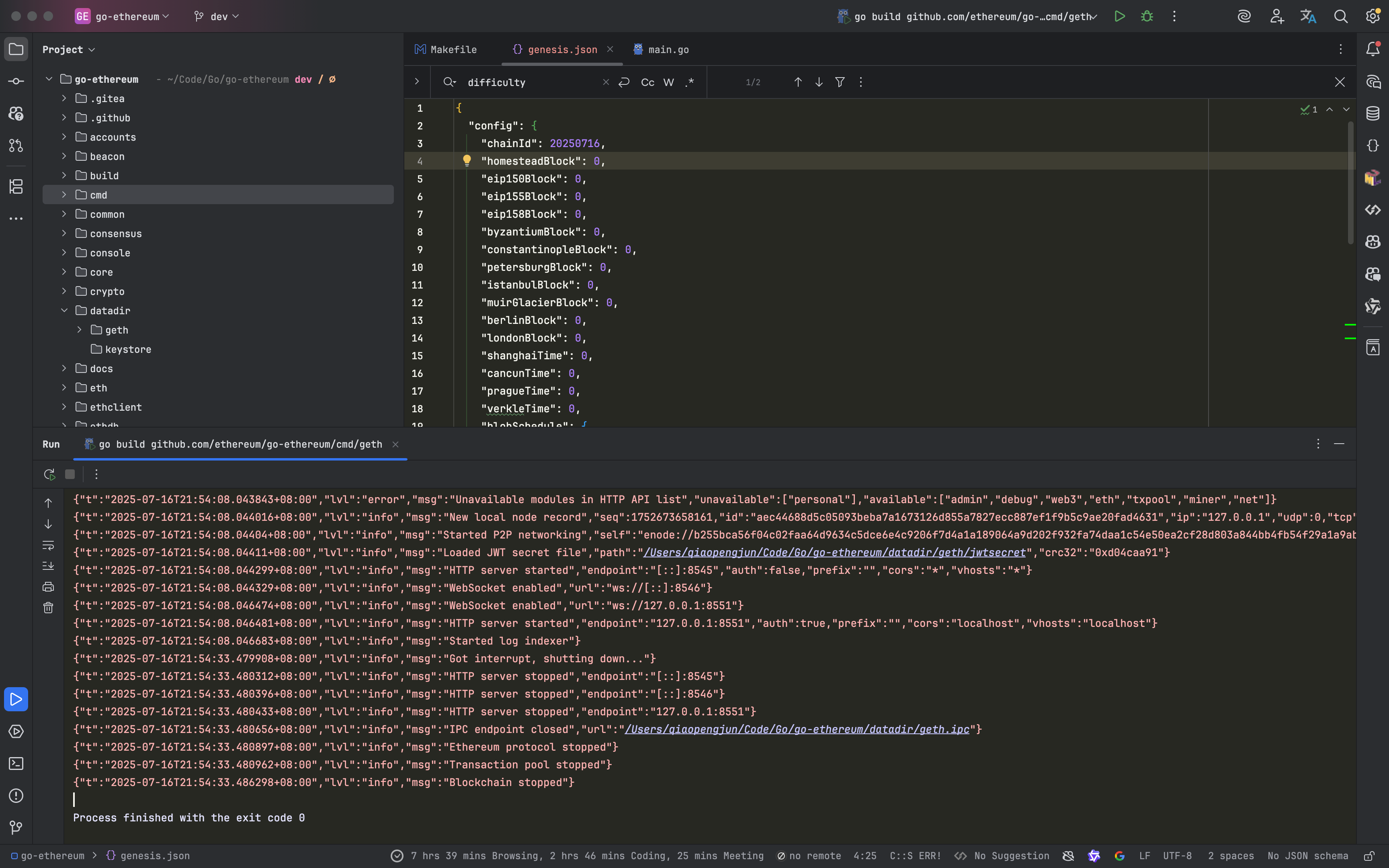The height and width of the screenshot is (868, 1389).
Task: Close the go build run tab
Action: coord(395,444)
